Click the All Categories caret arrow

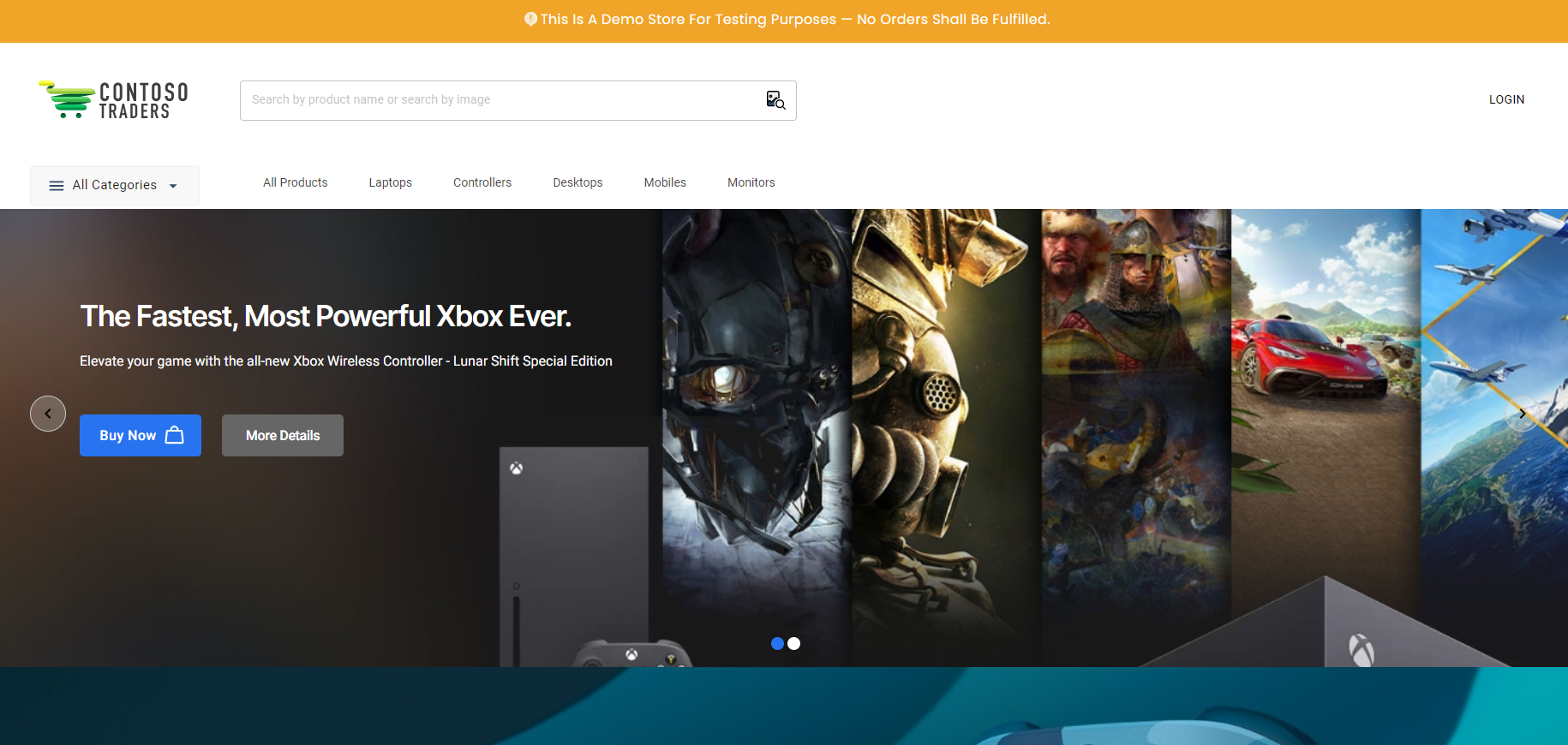pos(173,186)
